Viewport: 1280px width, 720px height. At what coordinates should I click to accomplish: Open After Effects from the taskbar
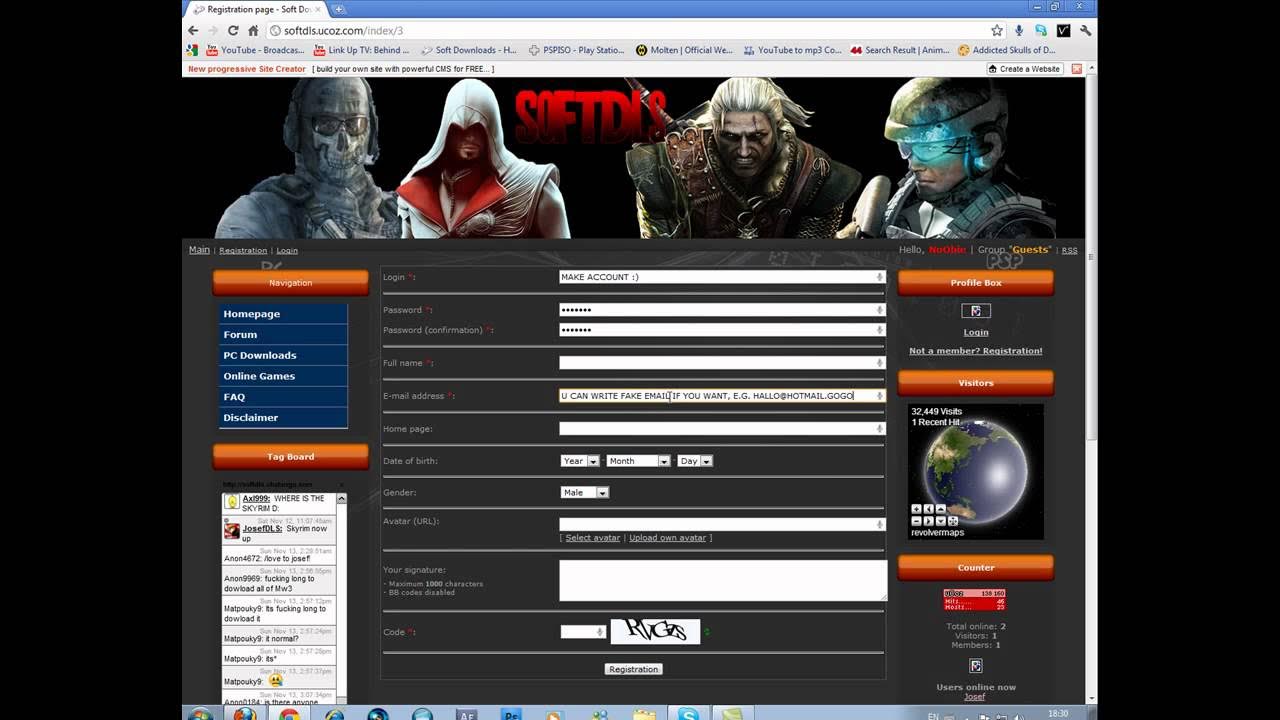(x=467, y=714)
